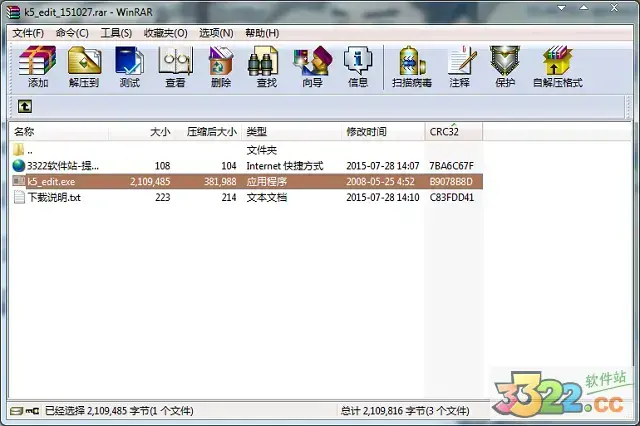Click the drive icon in status bar

pos(17,410)
